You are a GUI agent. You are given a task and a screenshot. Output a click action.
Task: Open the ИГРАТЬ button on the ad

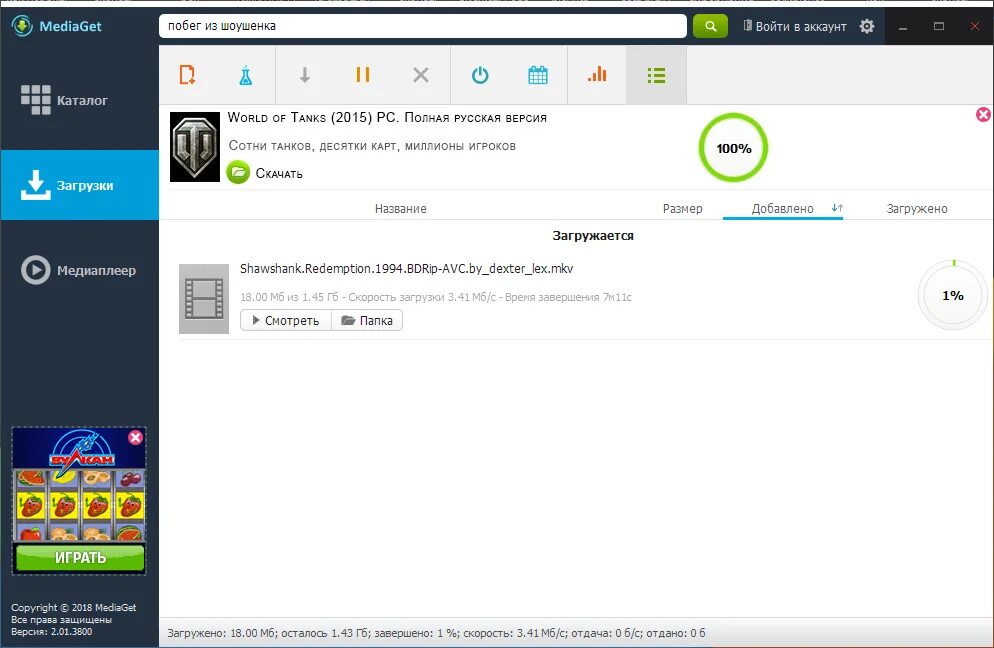click(x=78, y=558)
